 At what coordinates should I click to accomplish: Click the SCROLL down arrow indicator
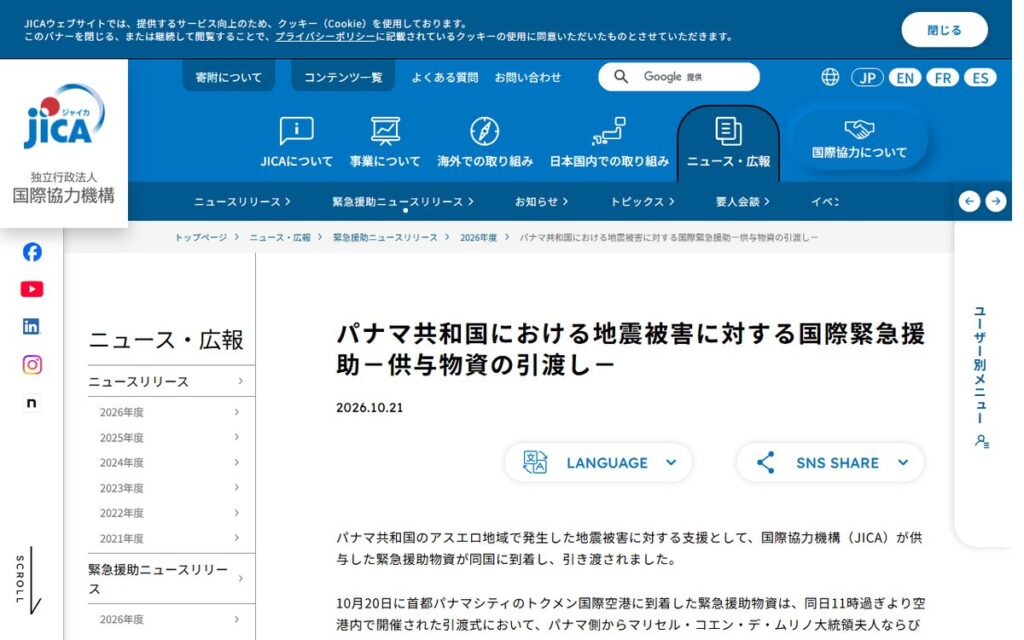27,581
